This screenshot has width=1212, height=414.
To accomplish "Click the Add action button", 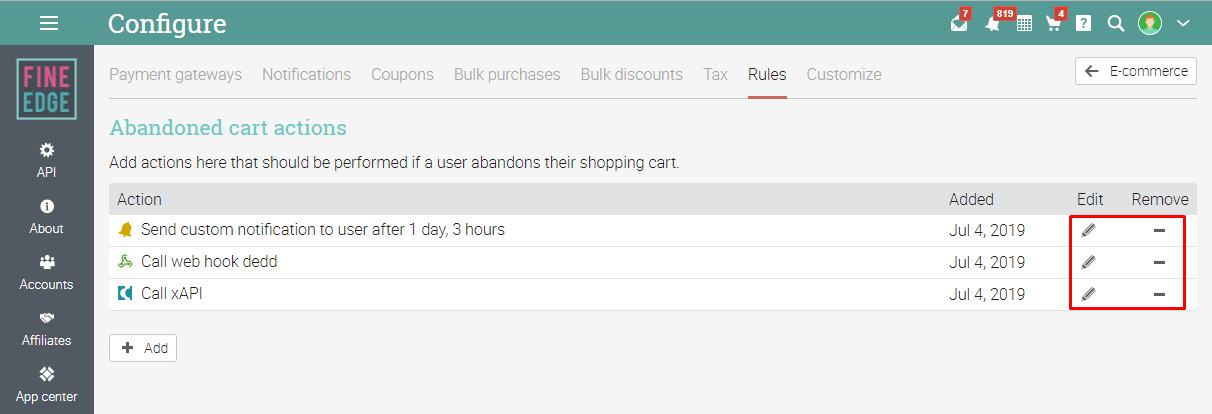I will (x=143, y=348).
